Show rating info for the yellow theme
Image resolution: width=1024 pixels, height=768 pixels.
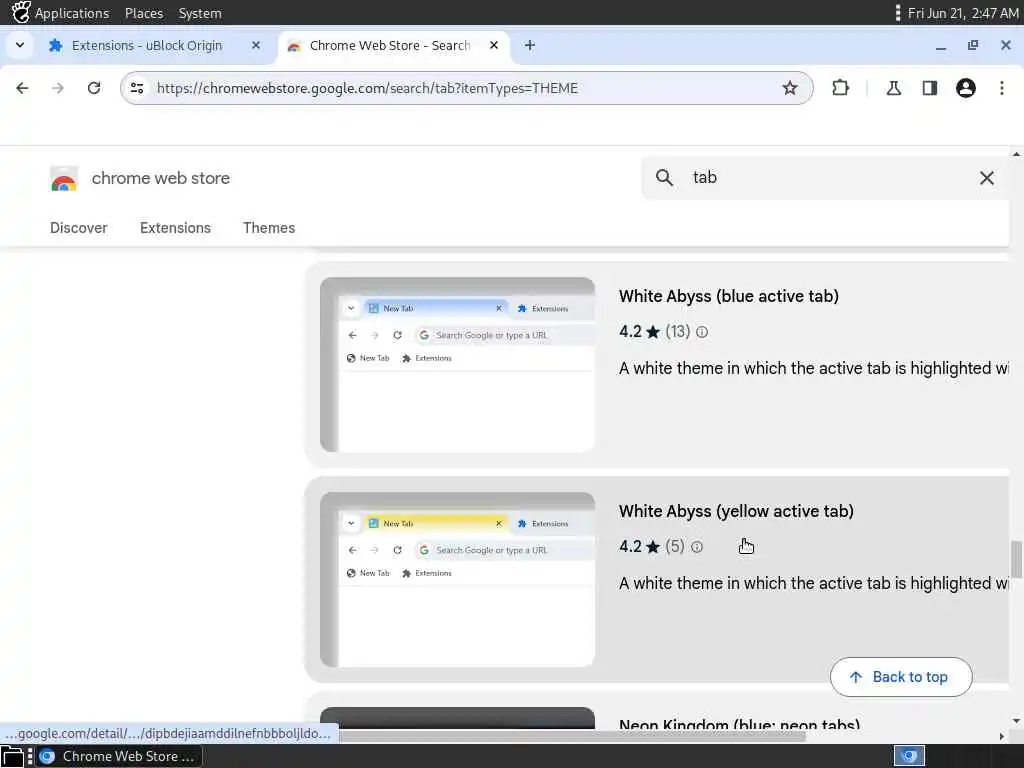tap(697, 547)
